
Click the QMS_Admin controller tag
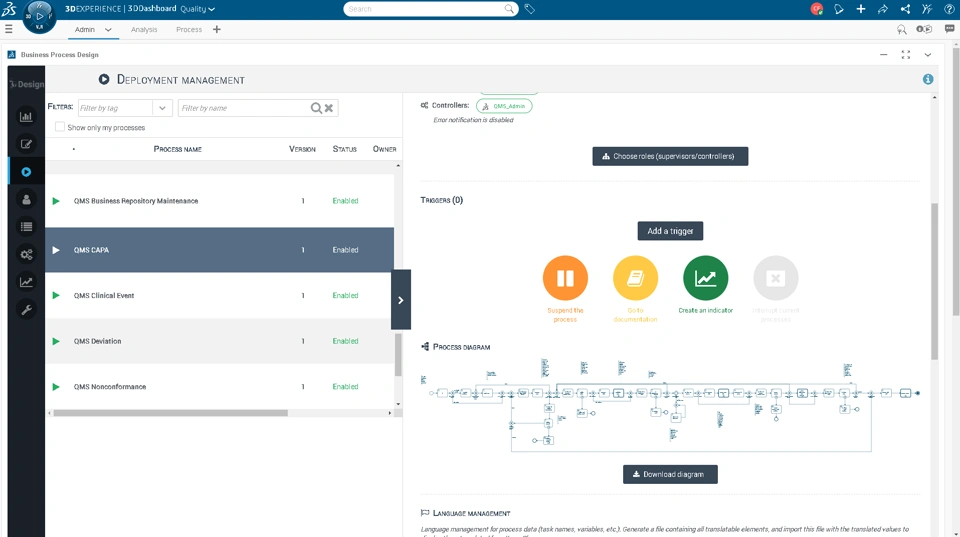[x=504, y=106]
